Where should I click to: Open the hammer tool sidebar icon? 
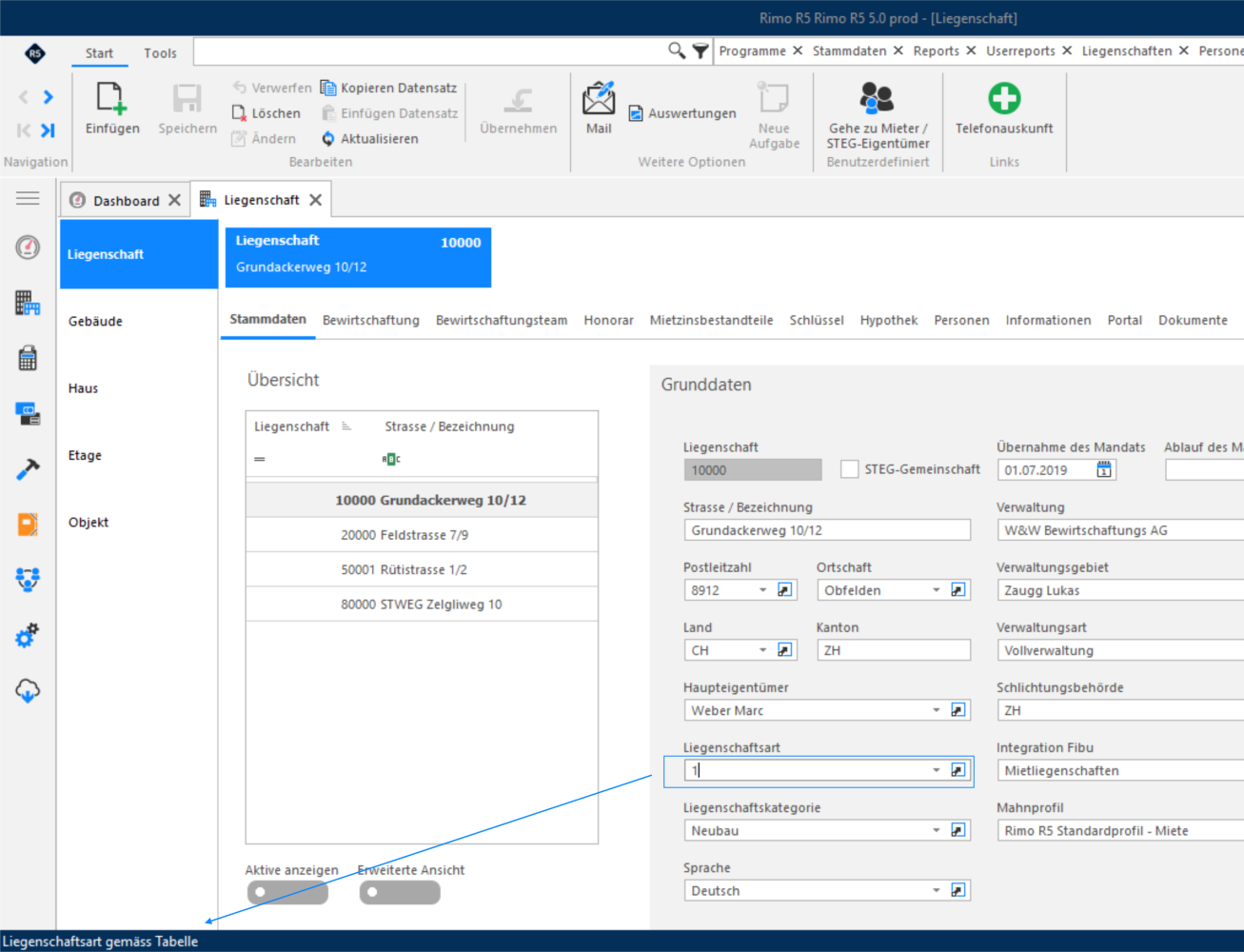[28, 468]
